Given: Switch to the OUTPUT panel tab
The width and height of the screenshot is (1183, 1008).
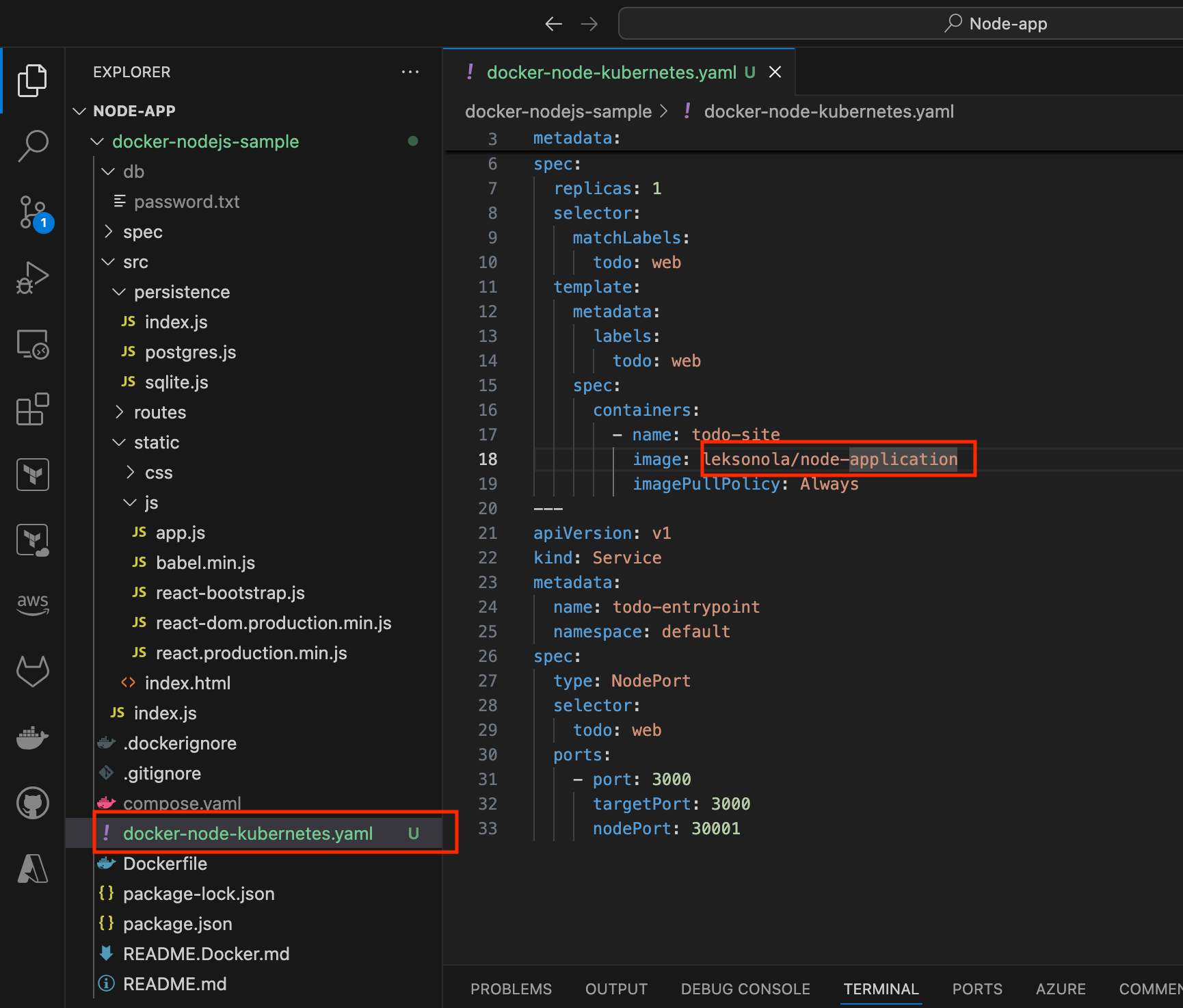Looking at the screenshot, I should click(616, 989).
